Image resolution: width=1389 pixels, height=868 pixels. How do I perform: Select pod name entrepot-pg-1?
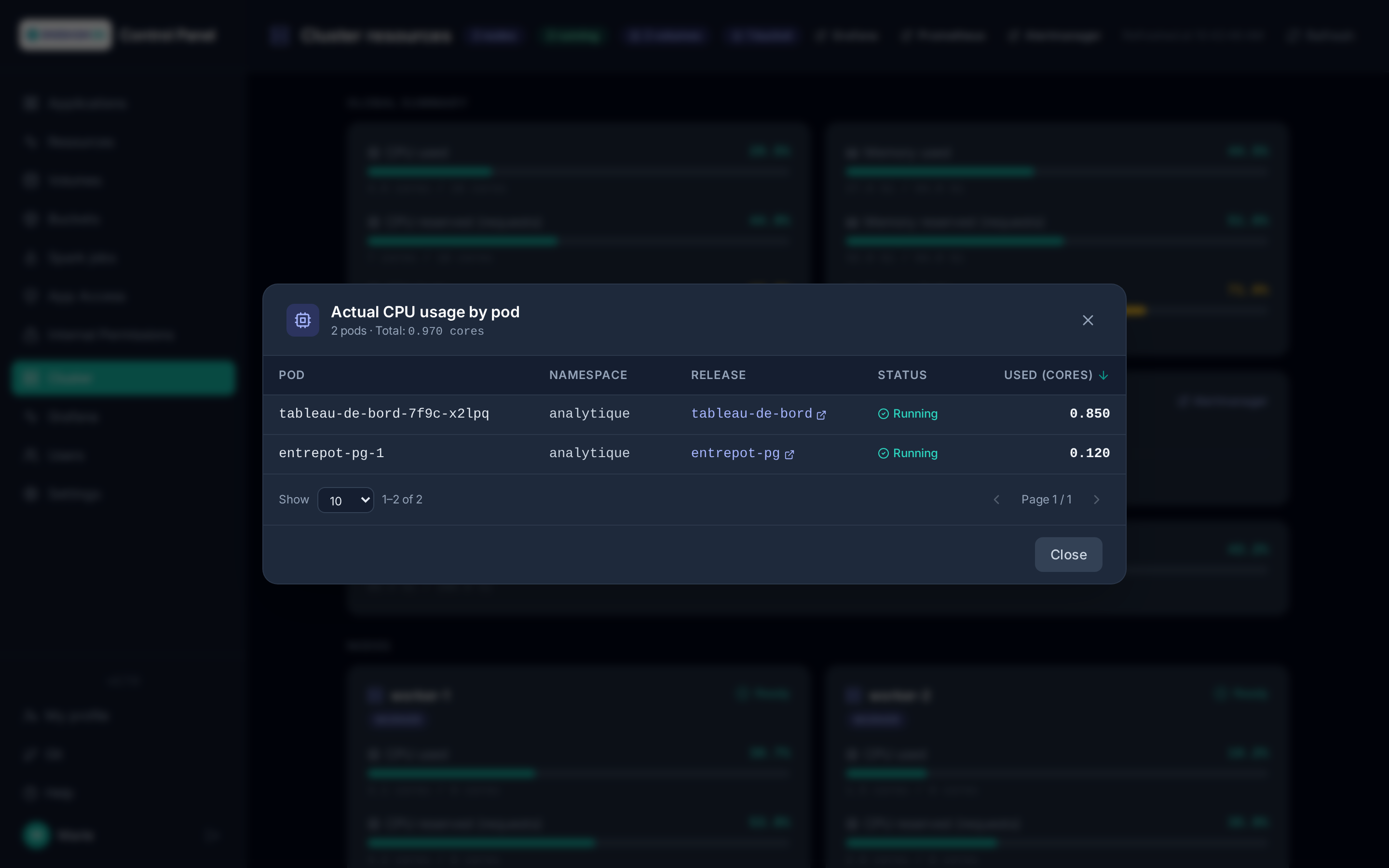(331, 453)
